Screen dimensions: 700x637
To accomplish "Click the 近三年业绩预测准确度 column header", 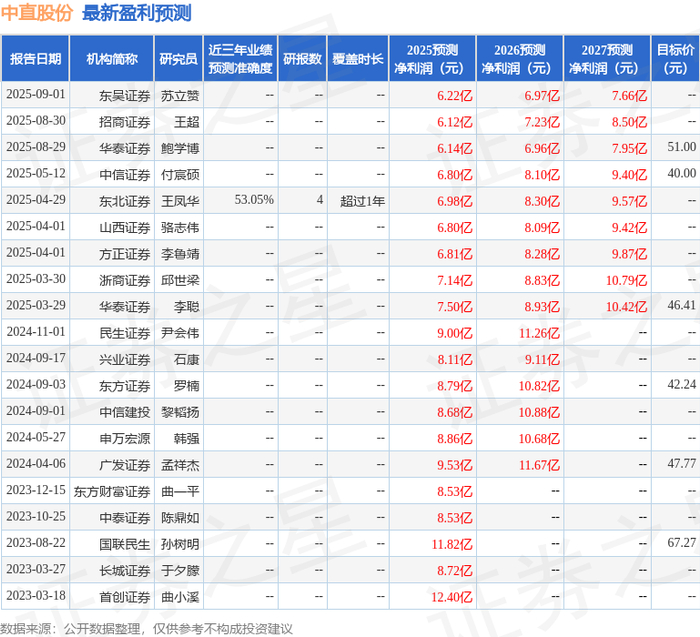I will (x=240, y=58).
